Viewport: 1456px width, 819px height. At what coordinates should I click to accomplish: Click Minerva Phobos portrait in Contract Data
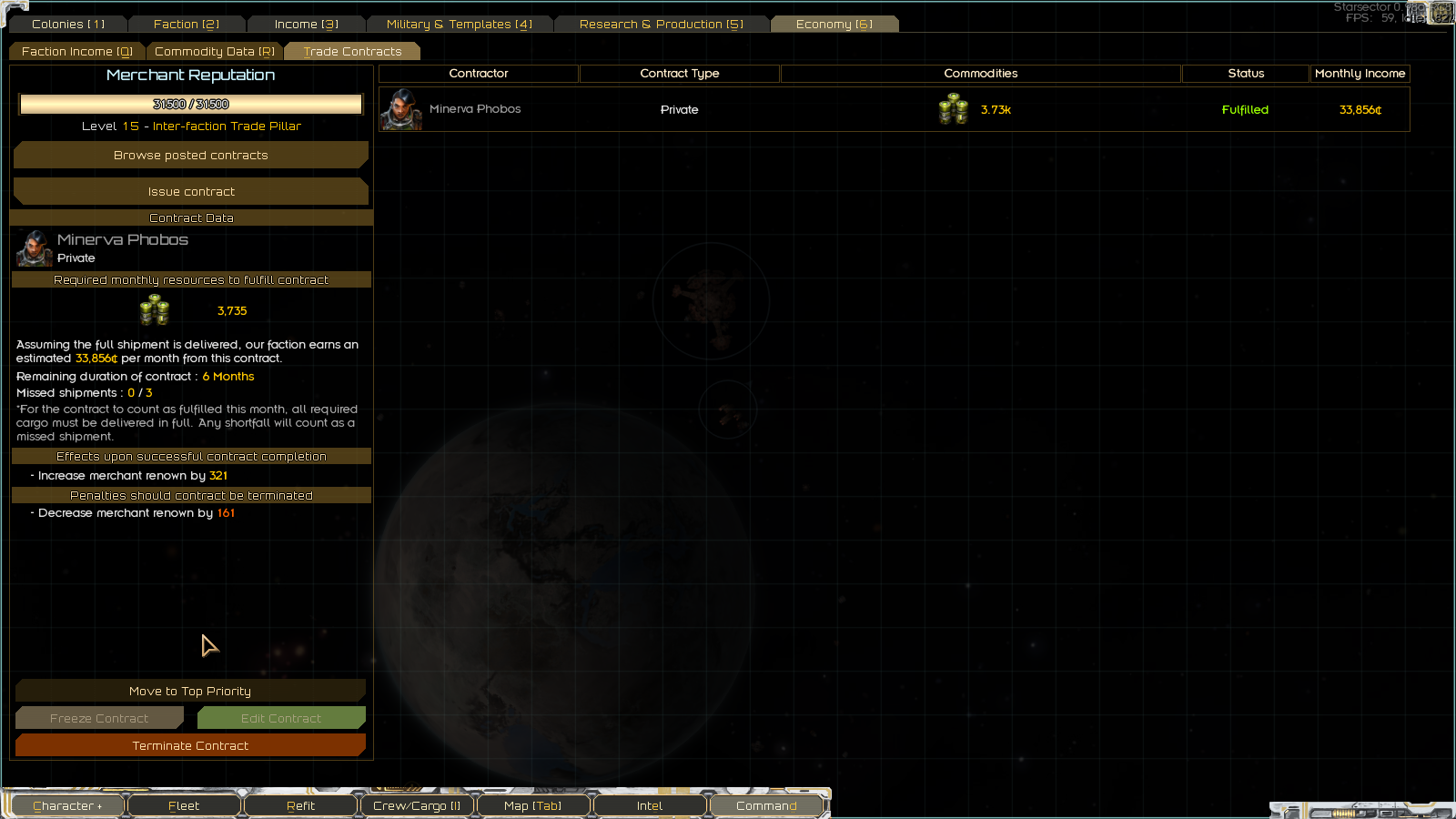pyautogui.click(x=35, y=248)
